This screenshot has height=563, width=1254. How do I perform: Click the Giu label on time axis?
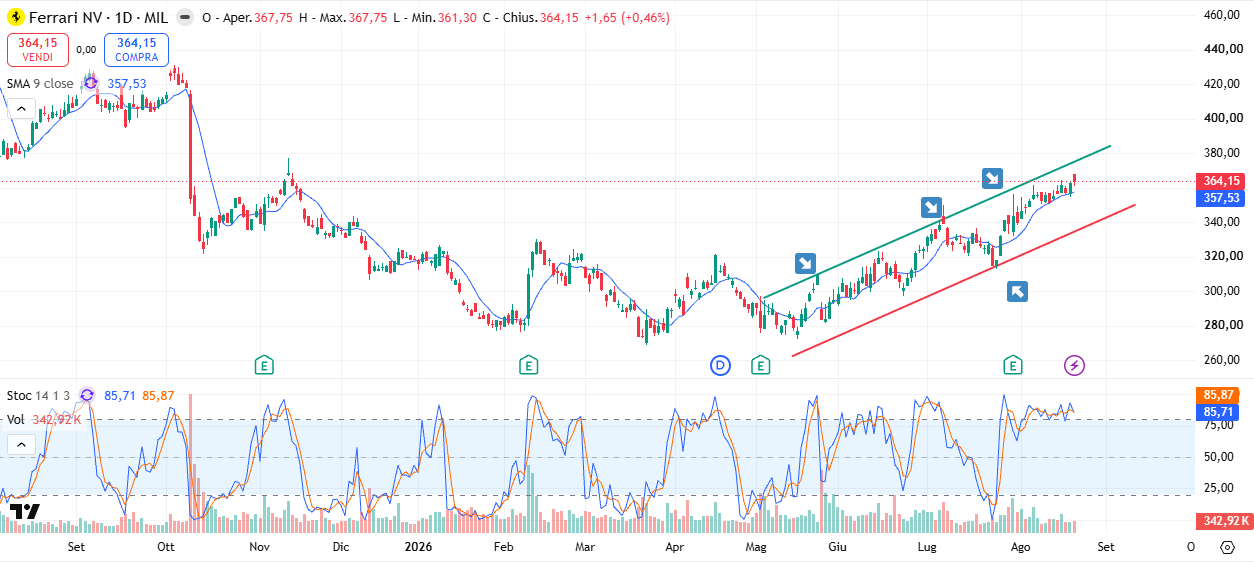pyautogui.click(x=838, y=547)
